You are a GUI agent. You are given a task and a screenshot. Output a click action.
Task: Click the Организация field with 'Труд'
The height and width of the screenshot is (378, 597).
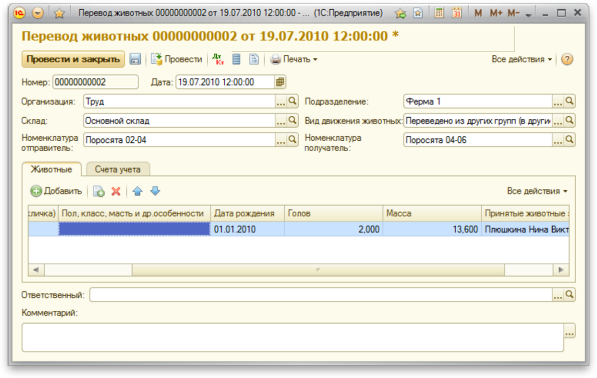coord(179,102)
